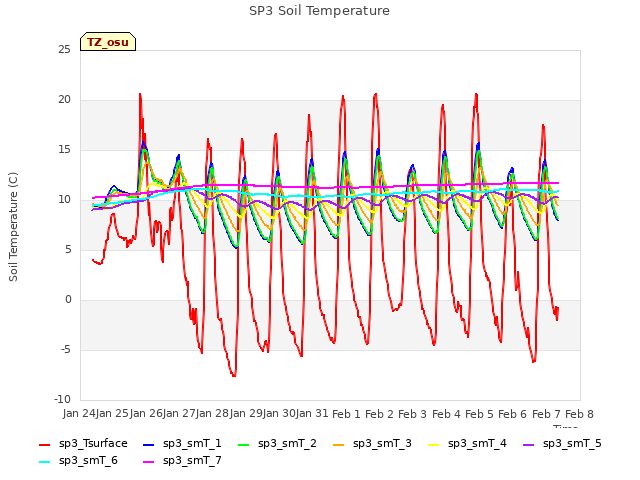The width and height of the screenshot is (640, 480).
Task: Click the 20 y-axis tick label
Action: (x=64, y=100)
